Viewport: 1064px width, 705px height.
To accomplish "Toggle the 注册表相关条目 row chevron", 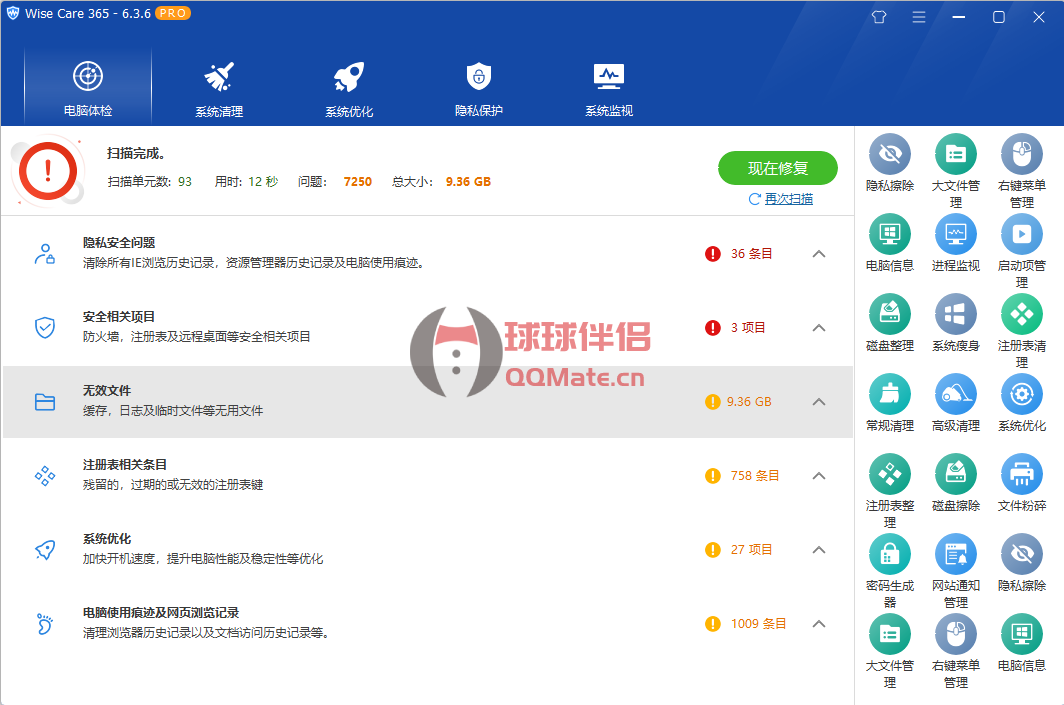I will [x=819, y=476].
